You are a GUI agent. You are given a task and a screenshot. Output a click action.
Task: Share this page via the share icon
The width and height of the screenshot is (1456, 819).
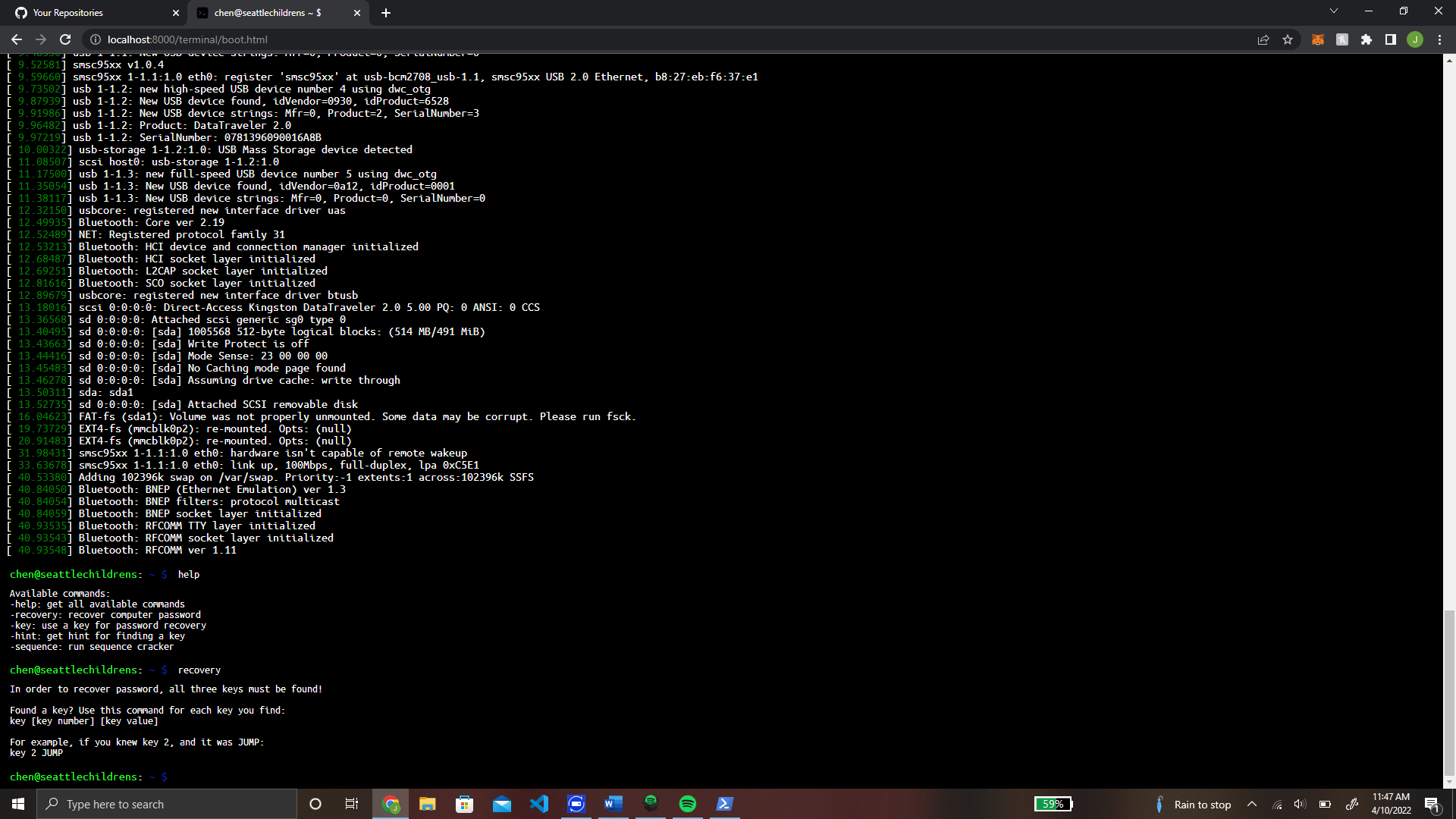(1263, 39)
